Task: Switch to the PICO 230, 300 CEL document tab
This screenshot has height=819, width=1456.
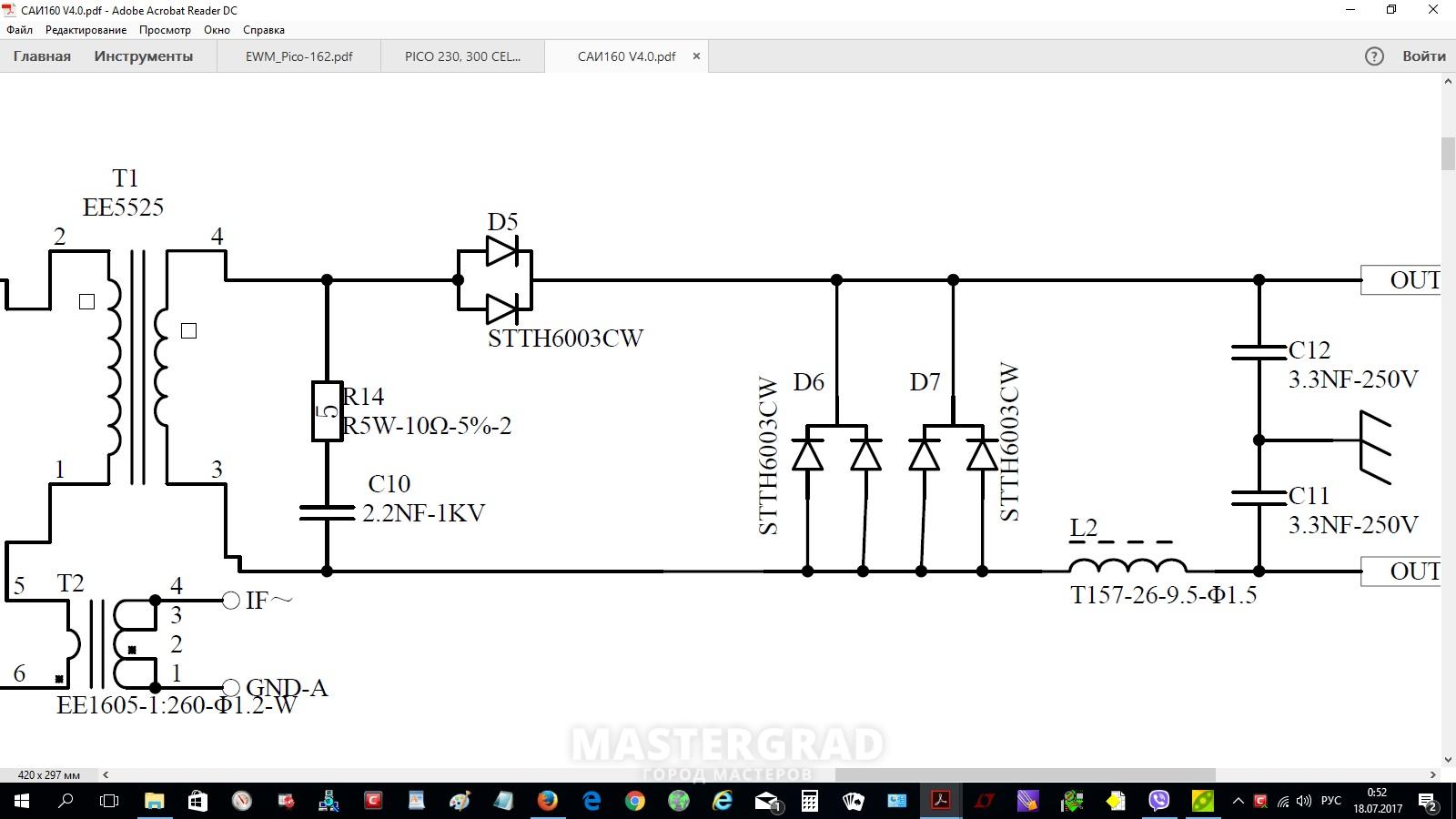Action: click(462, 56)
